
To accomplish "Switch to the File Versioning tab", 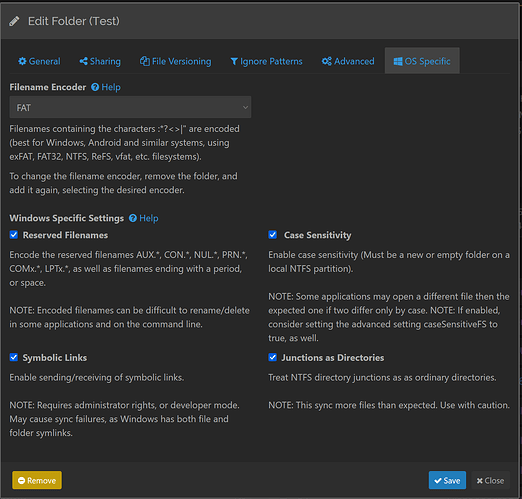I will 176,61.
